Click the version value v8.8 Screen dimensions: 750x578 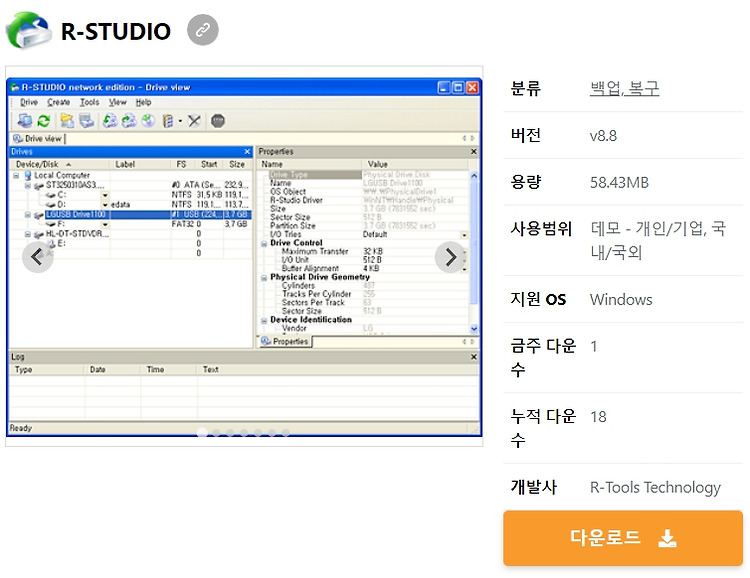pyautogui.click(x=603, y=135)
